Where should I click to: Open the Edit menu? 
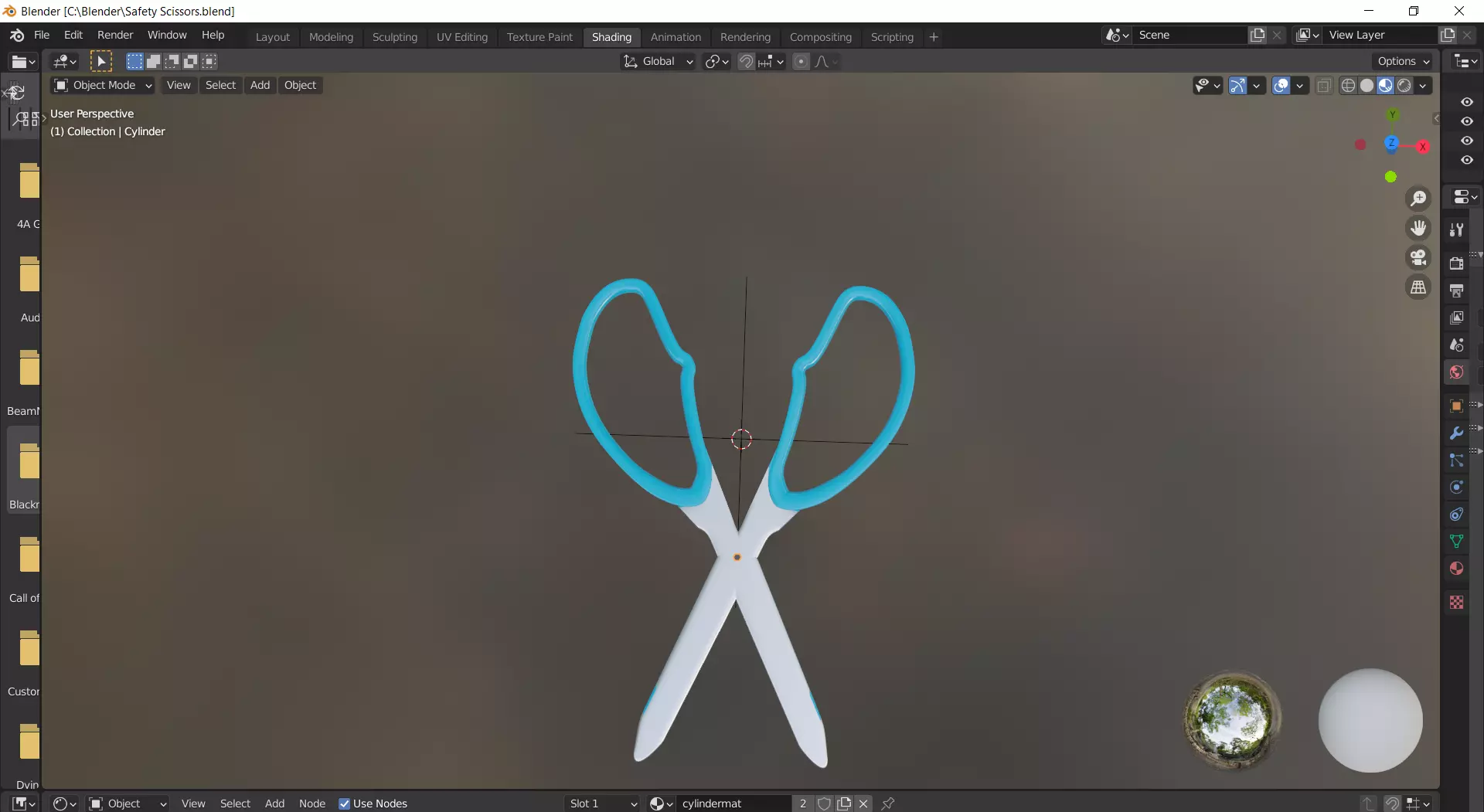73,35
